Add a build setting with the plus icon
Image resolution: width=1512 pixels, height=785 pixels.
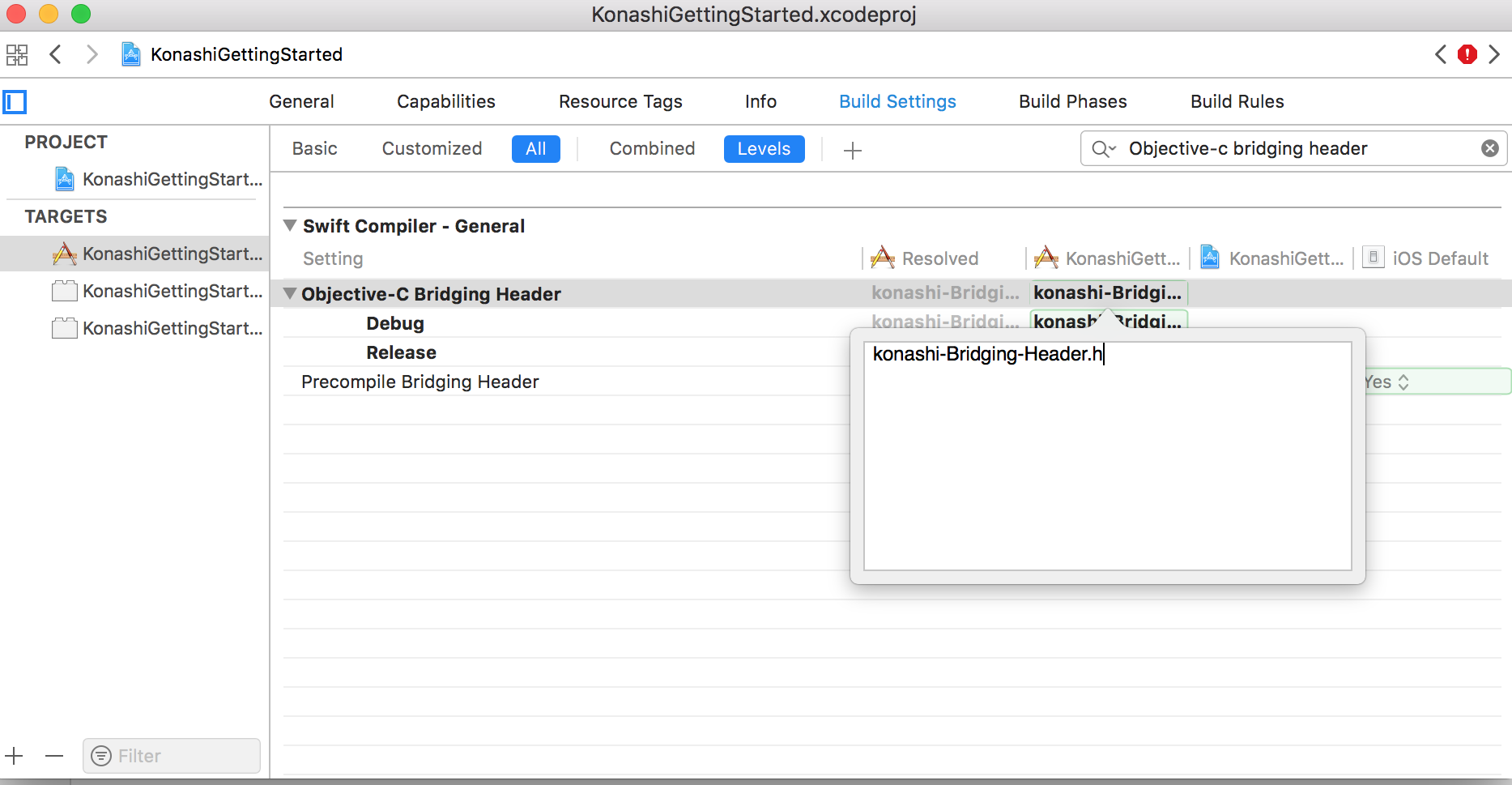click(852, 150)
